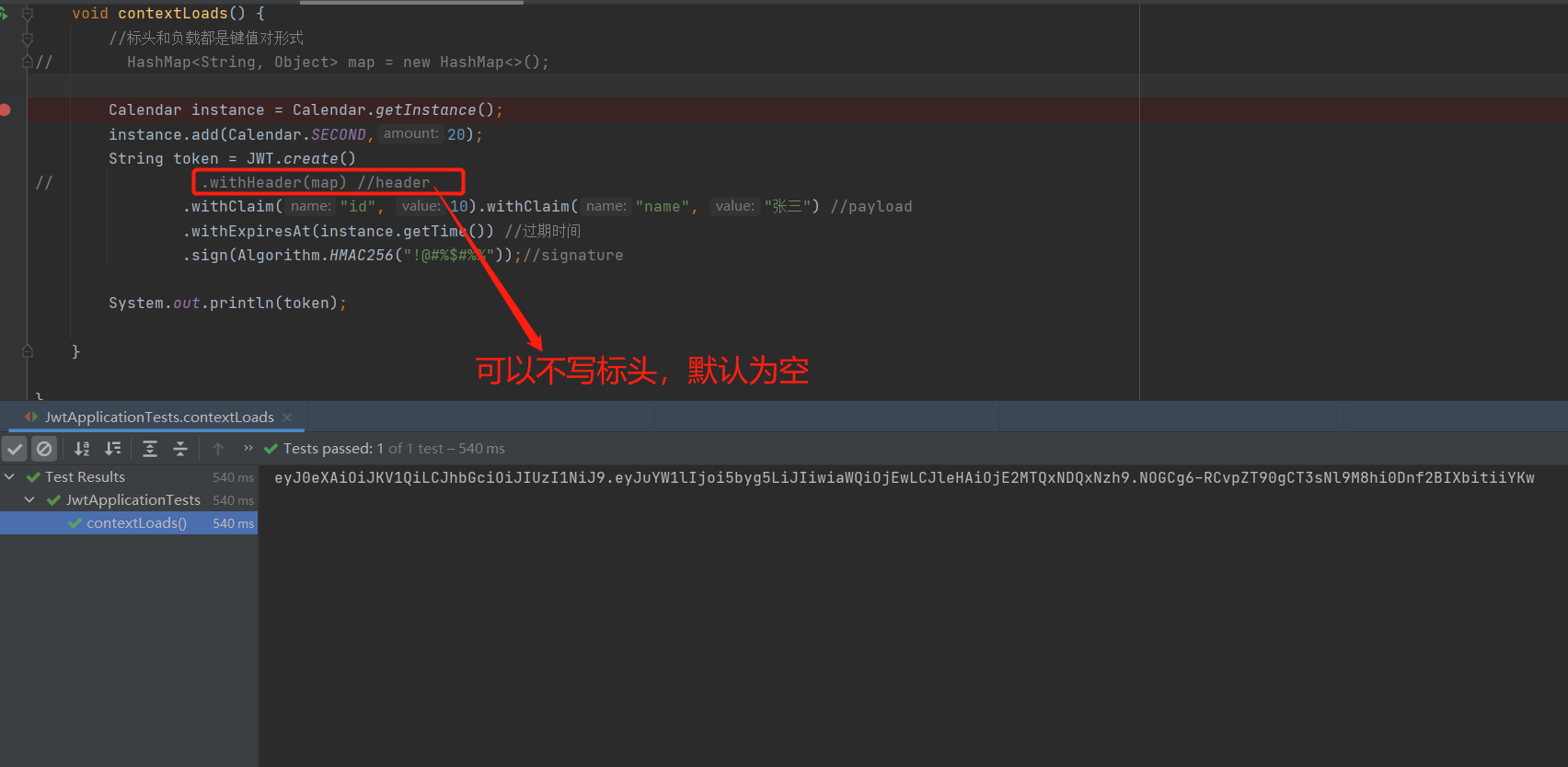Click the commented HashMap declaration line

coord(338,62)
